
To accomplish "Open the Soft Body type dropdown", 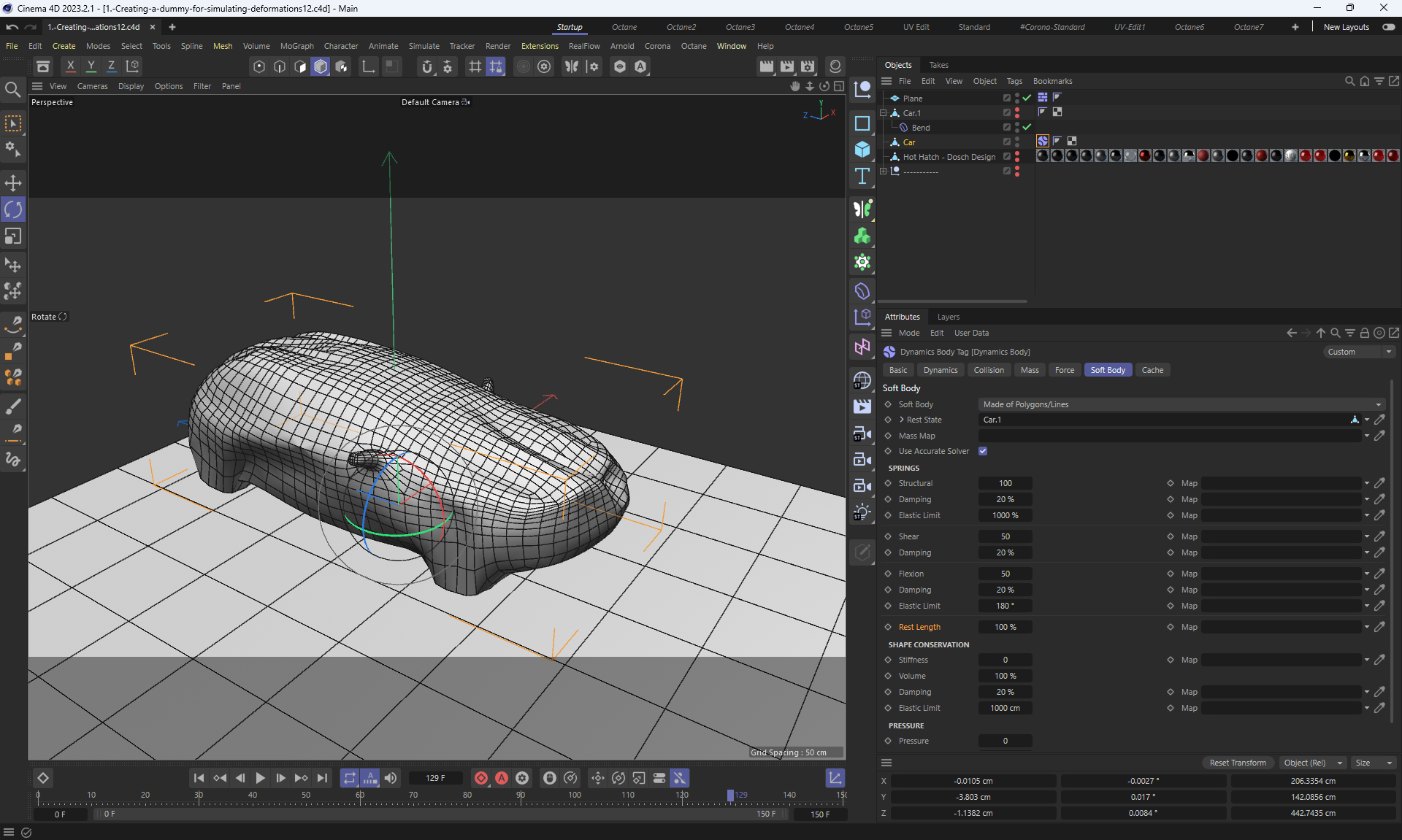I will [x=1181, y=404].
